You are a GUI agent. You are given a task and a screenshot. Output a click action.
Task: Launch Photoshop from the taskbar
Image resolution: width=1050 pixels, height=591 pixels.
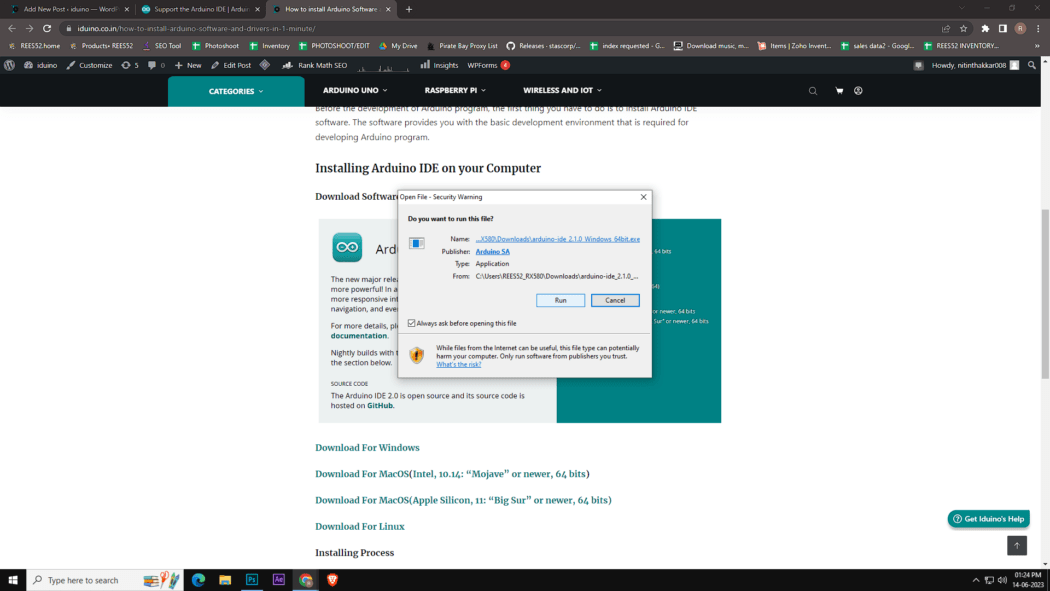coord(252,580)
